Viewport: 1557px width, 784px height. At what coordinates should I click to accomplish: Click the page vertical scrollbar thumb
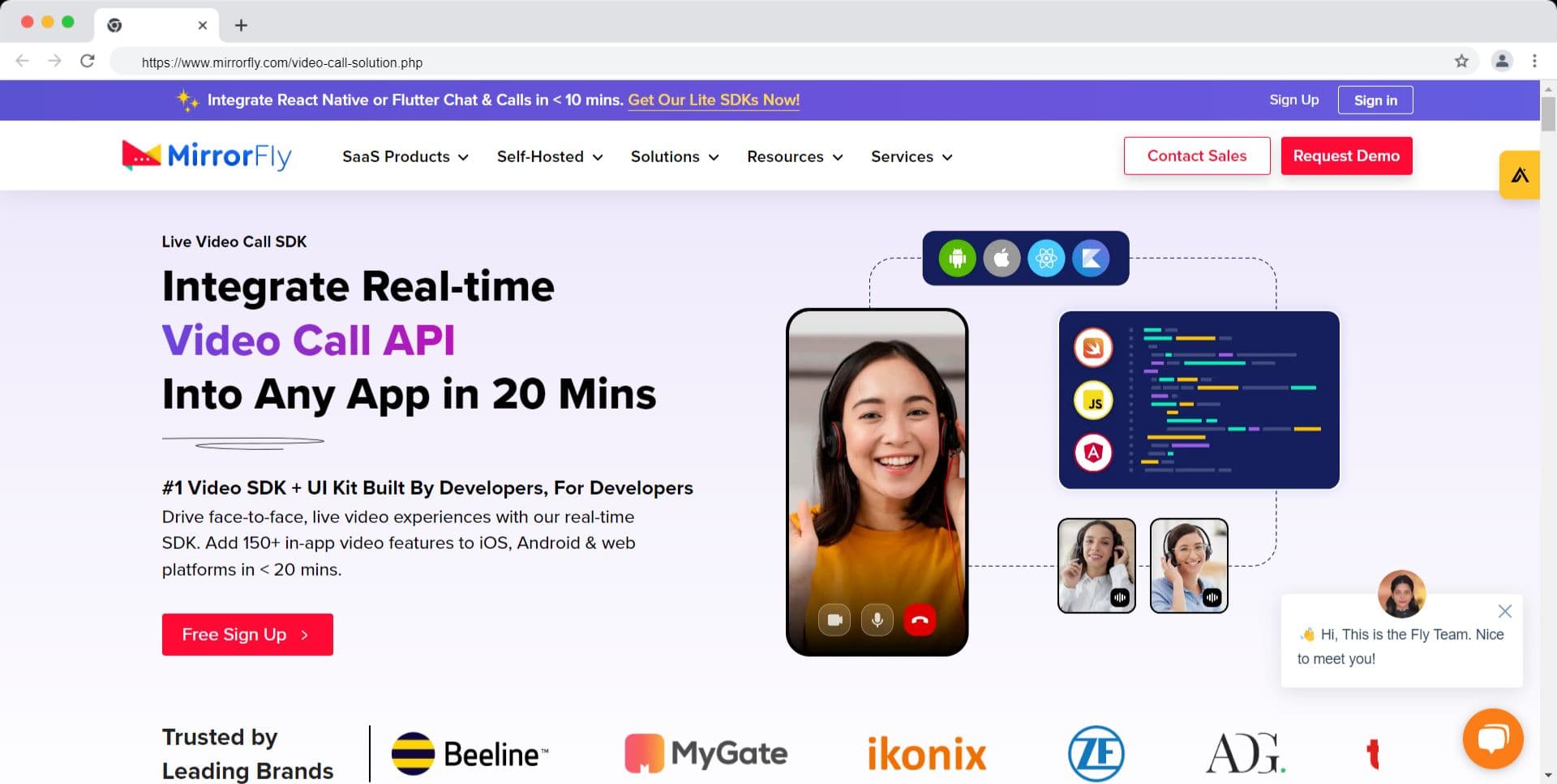click(1548, 113)
